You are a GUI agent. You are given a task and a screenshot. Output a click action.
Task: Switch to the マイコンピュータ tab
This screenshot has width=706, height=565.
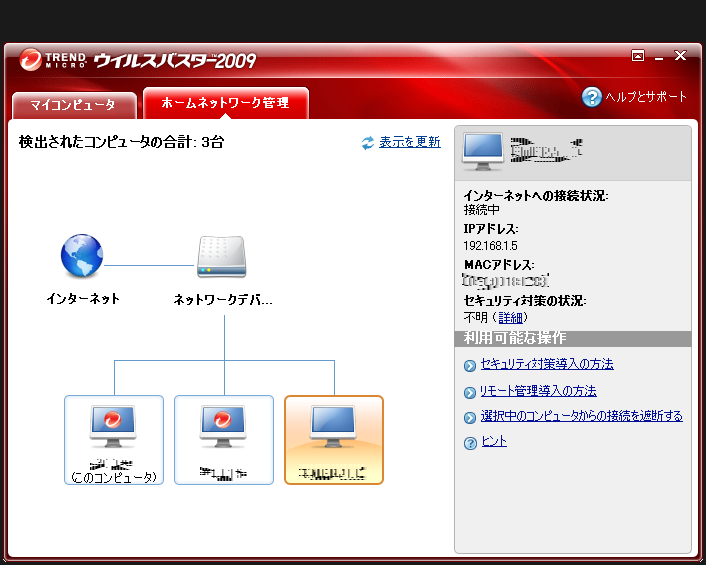[x=74, y=105]
